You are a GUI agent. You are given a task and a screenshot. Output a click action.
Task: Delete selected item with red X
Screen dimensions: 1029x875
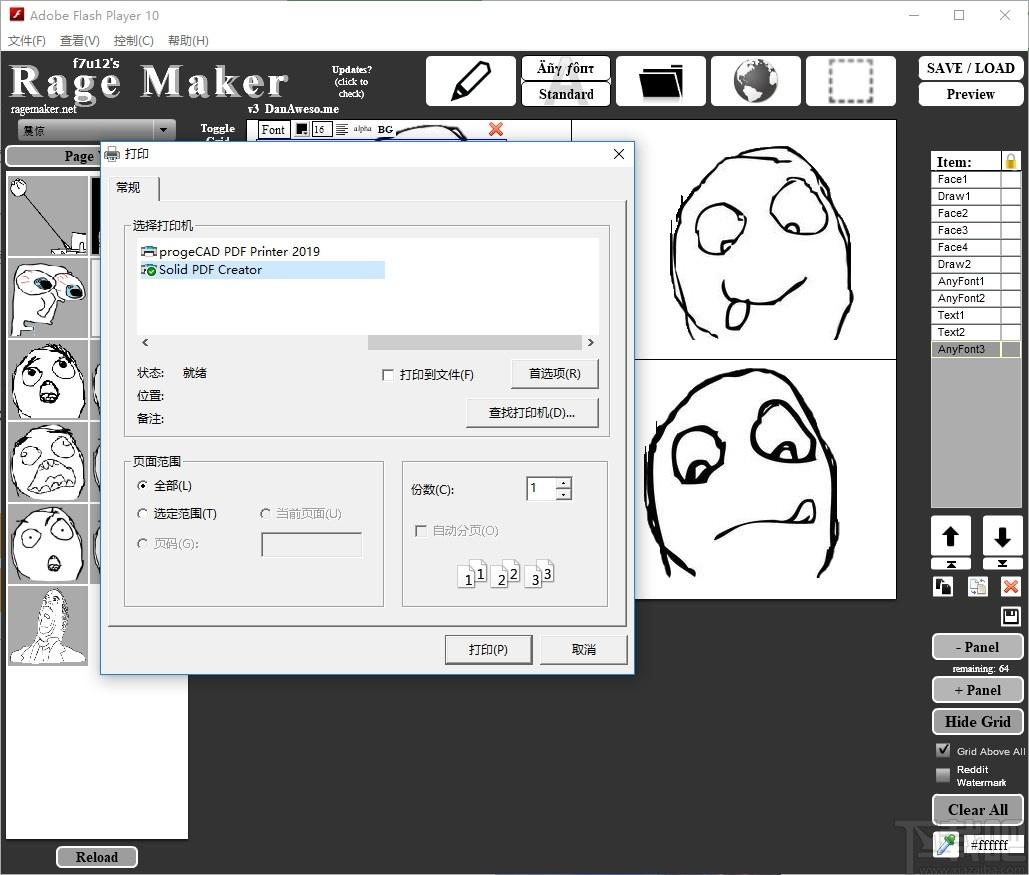tap(1011, 586)
